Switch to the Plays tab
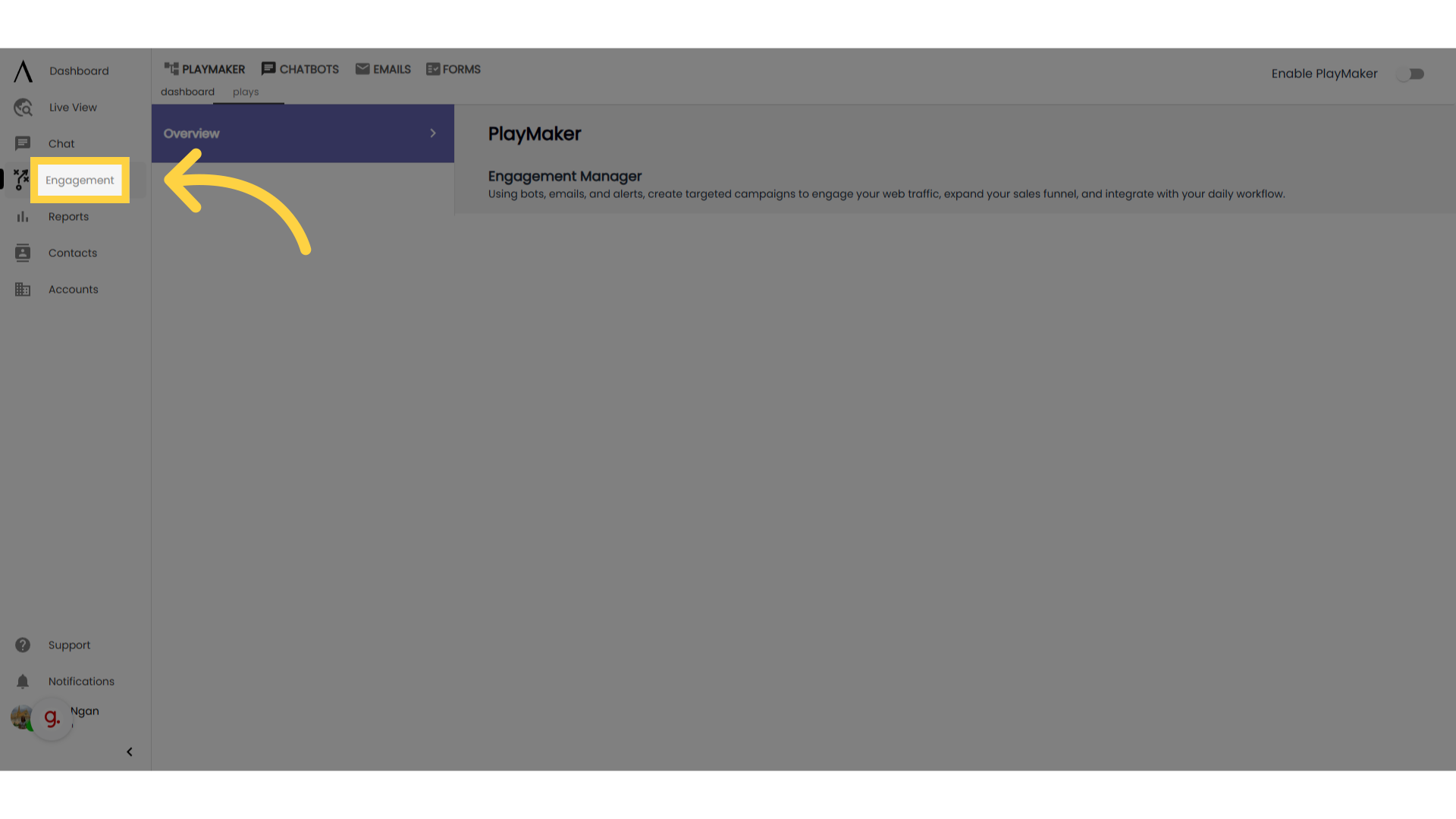The height and width of the screenshot is (819, 1456). tap(246, 92)
